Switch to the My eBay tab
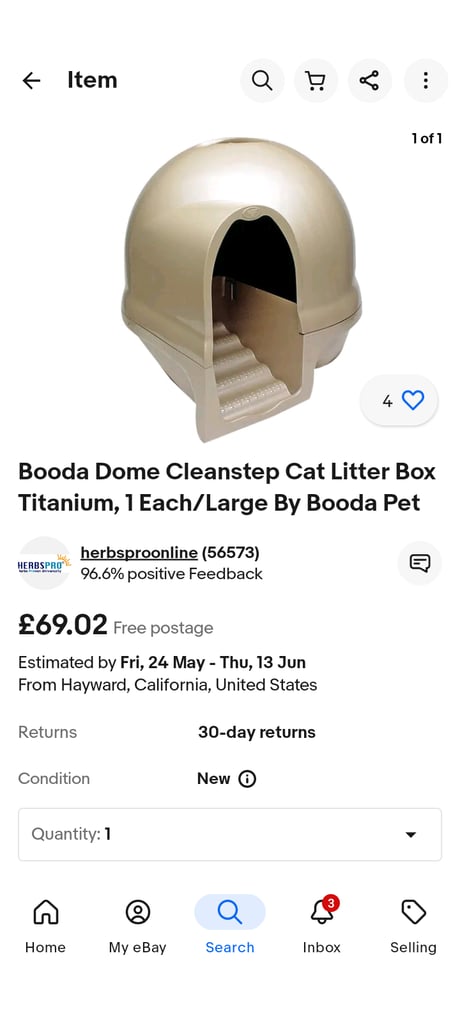The image size is (460, 1024). [138, 925]
